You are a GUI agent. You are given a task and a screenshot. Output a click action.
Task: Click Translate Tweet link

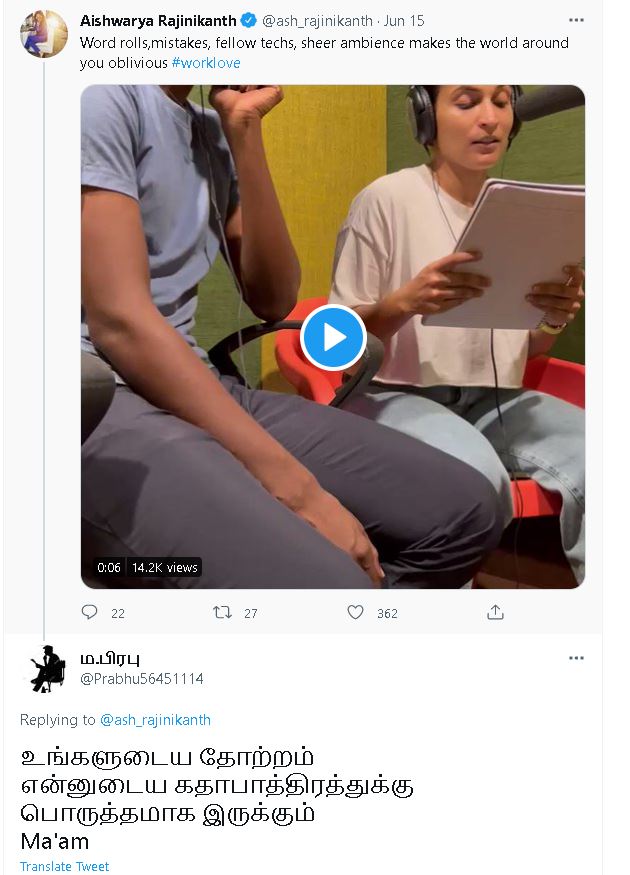click(65, 866)
